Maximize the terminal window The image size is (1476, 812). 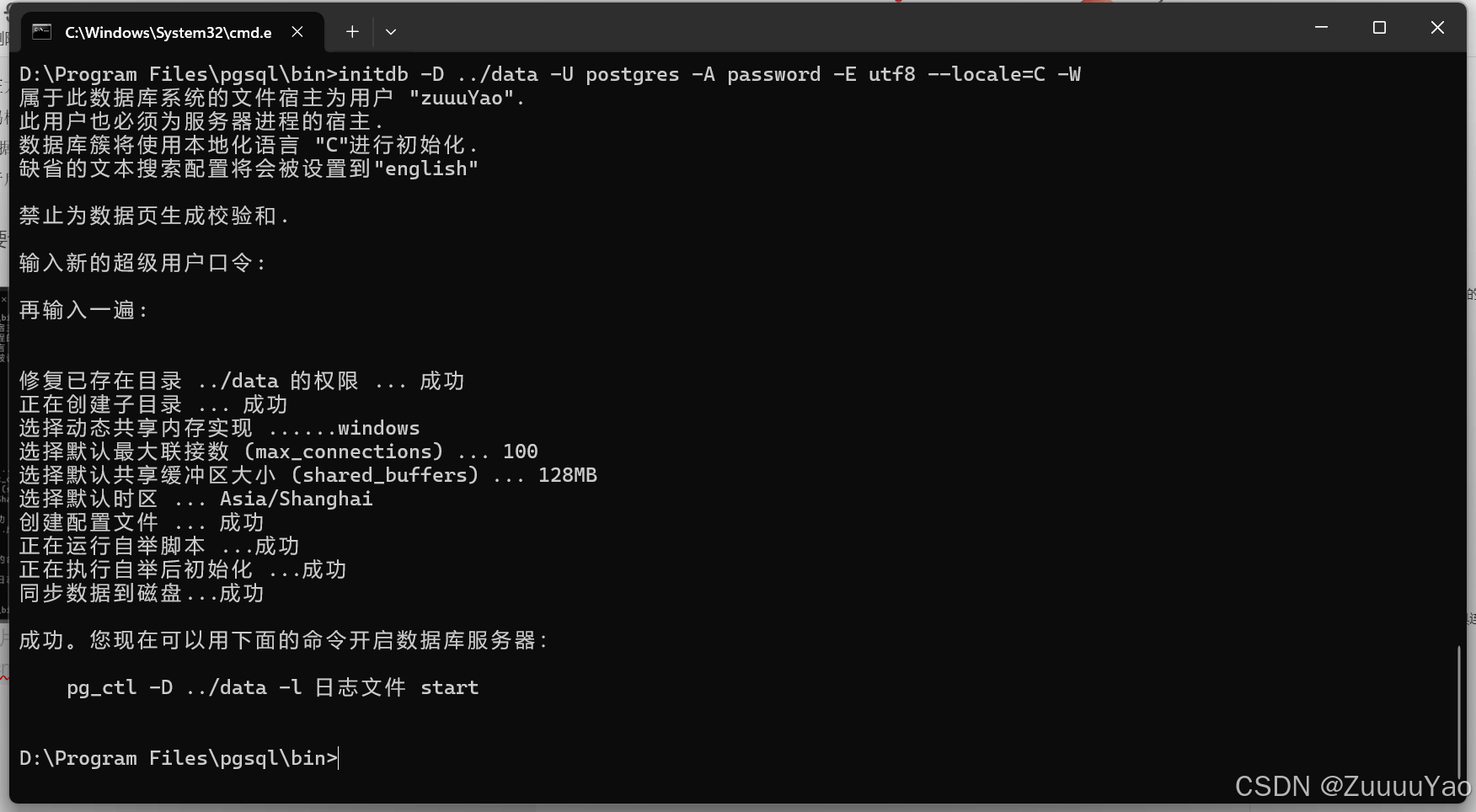1379,28
